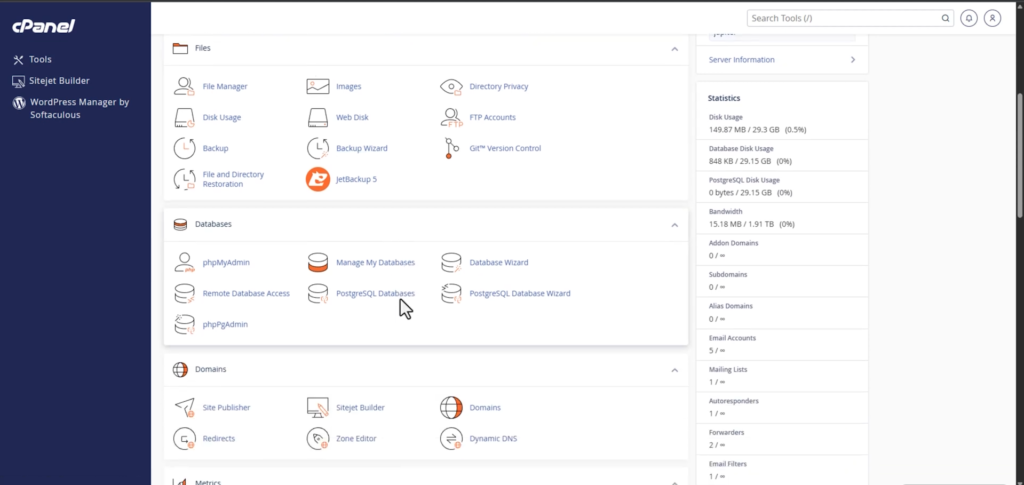The width and height of the screenshot is (1024, 485).
Task: Open the Dynamic DNS icon
Action: [x=452, y=439]
